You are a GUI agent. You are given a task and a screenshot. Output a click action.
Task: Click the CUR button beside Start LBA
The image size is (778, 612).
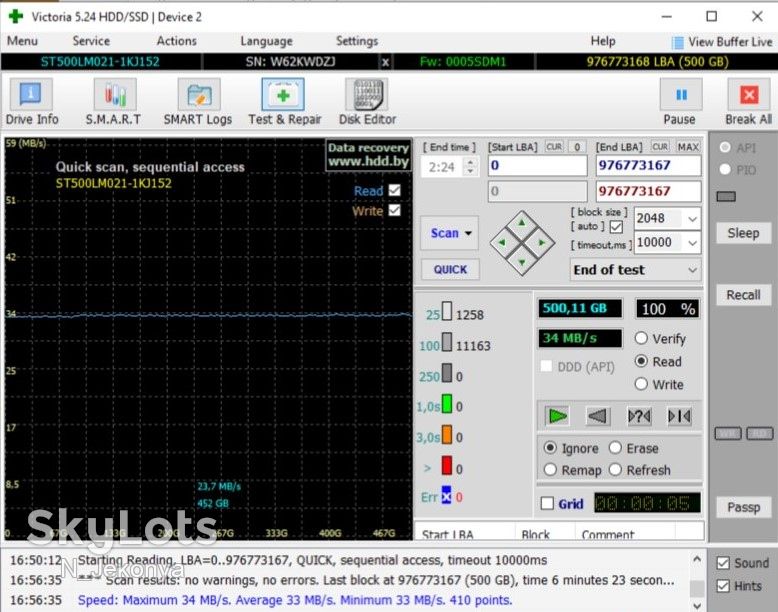point(554,147)
